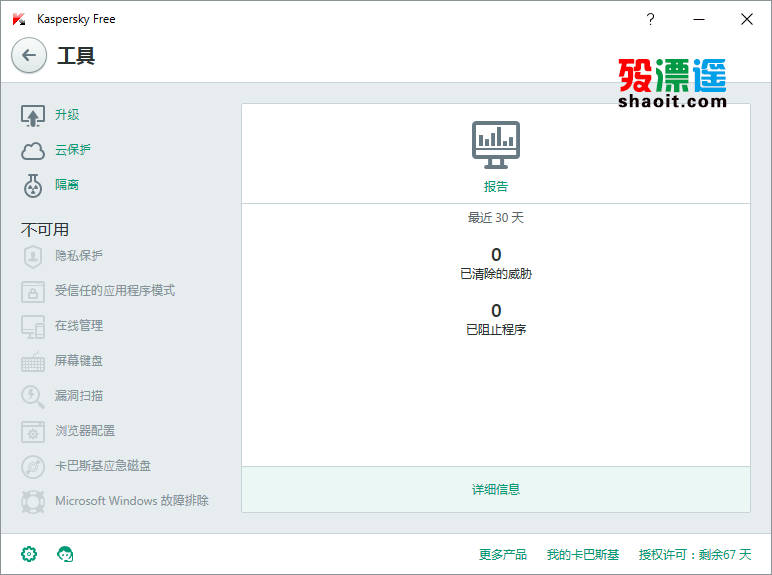
Task: Select the 在线管理 entry
Action: [79, 325]
